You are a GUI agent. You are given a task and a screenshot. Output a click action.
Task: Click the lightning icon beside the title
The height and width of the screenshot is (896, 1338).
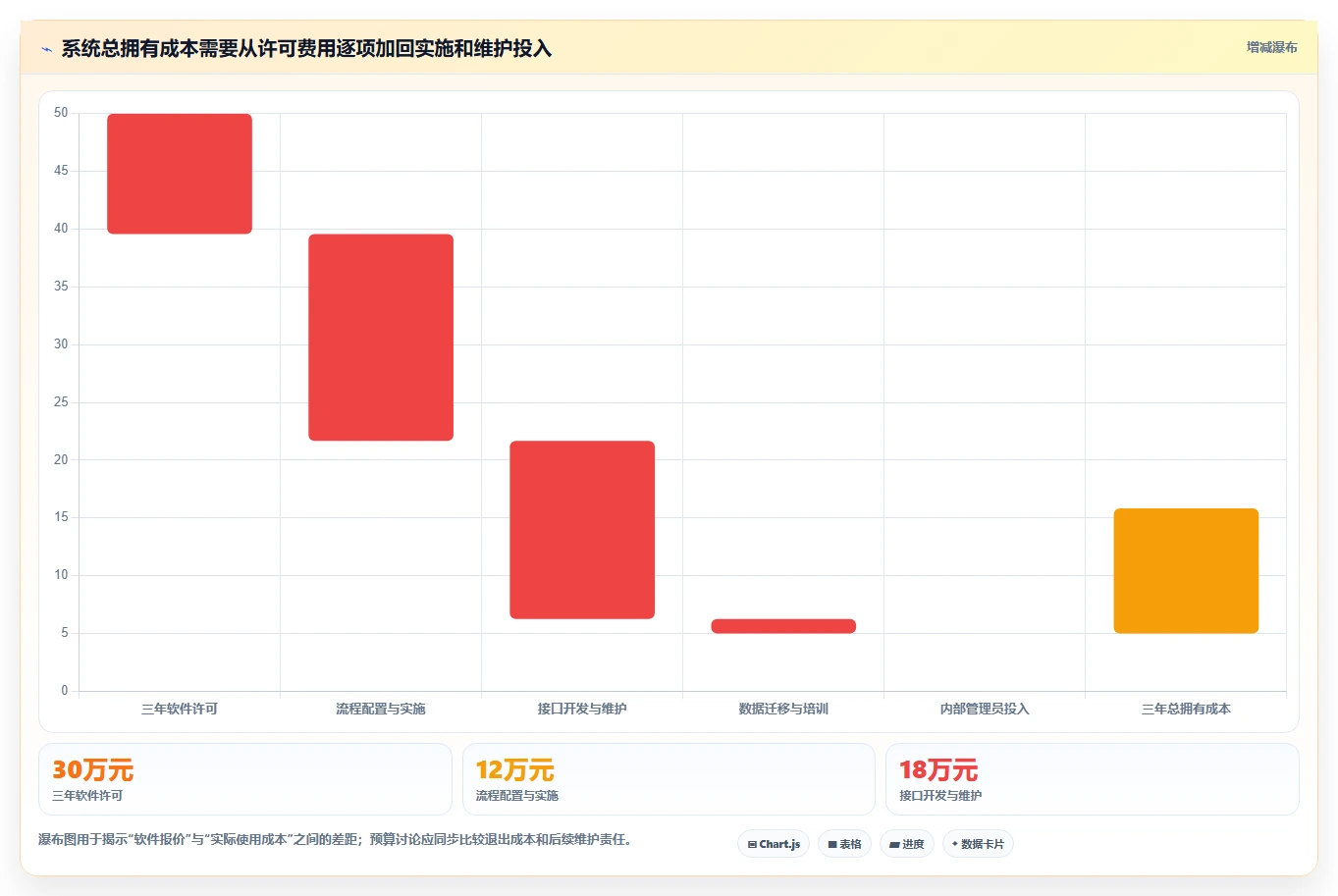pos(46,49)
